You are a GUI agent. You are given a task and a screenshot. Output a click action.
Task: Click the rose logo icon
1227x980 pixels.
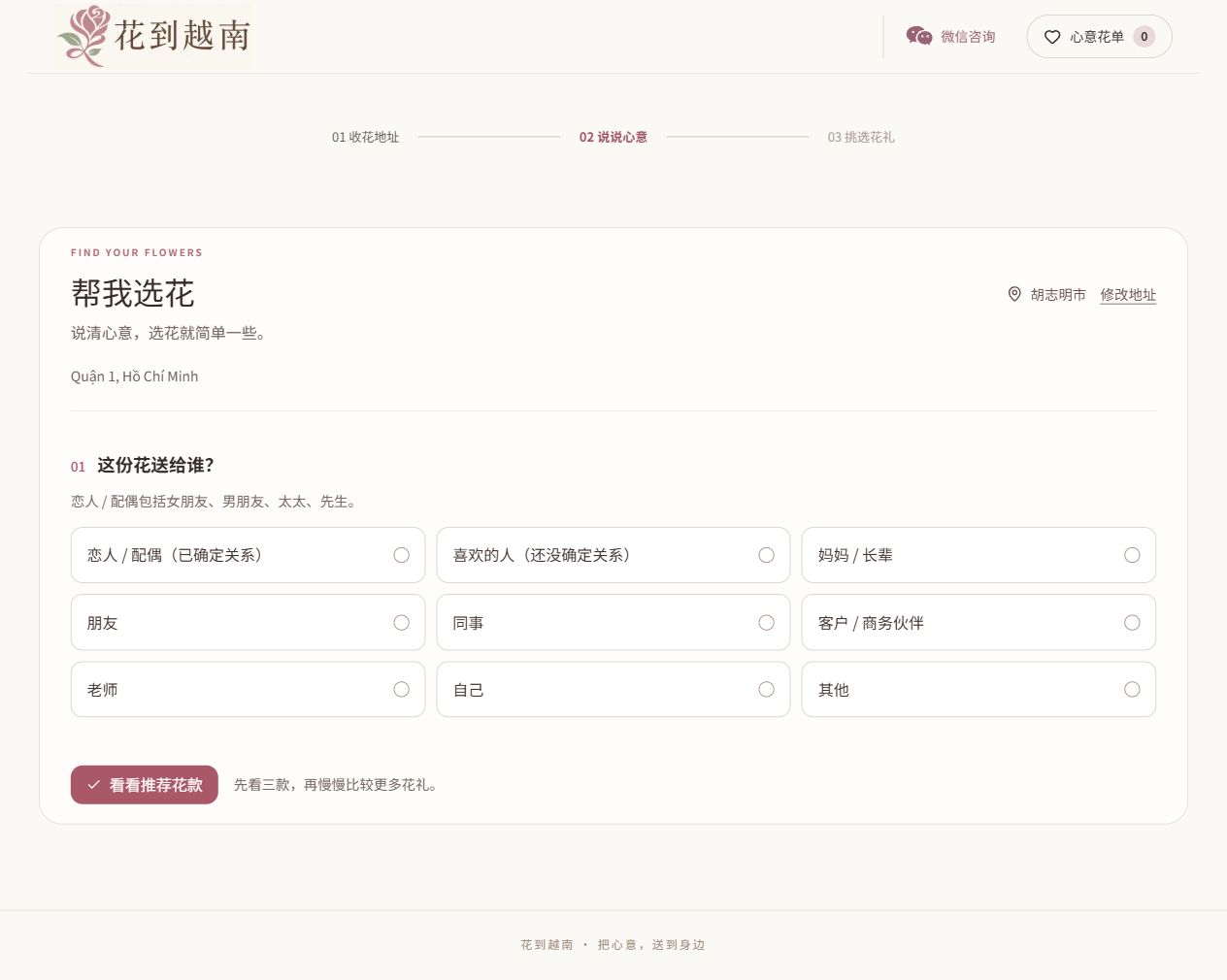(84, 36)
